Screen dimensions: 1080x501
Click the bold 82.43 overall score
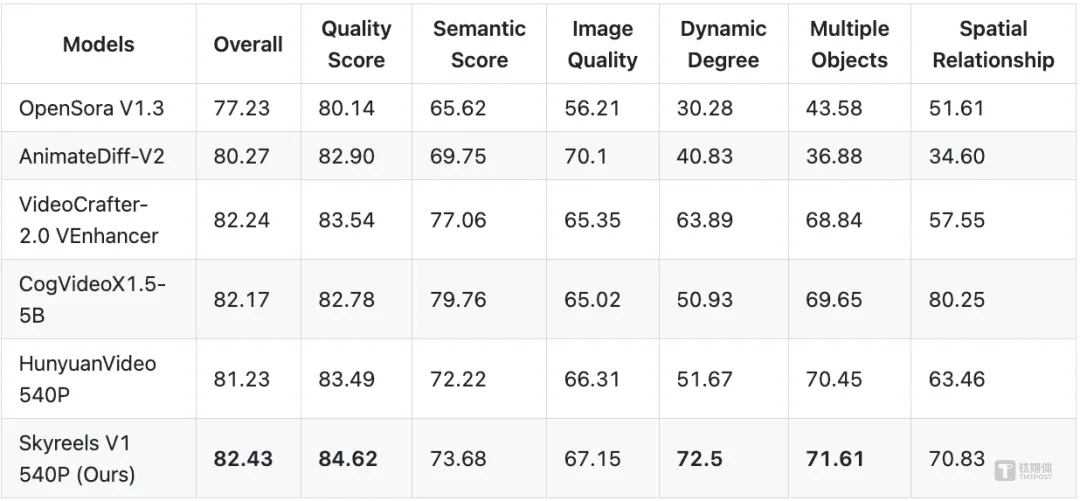click(x=243, y=459)
